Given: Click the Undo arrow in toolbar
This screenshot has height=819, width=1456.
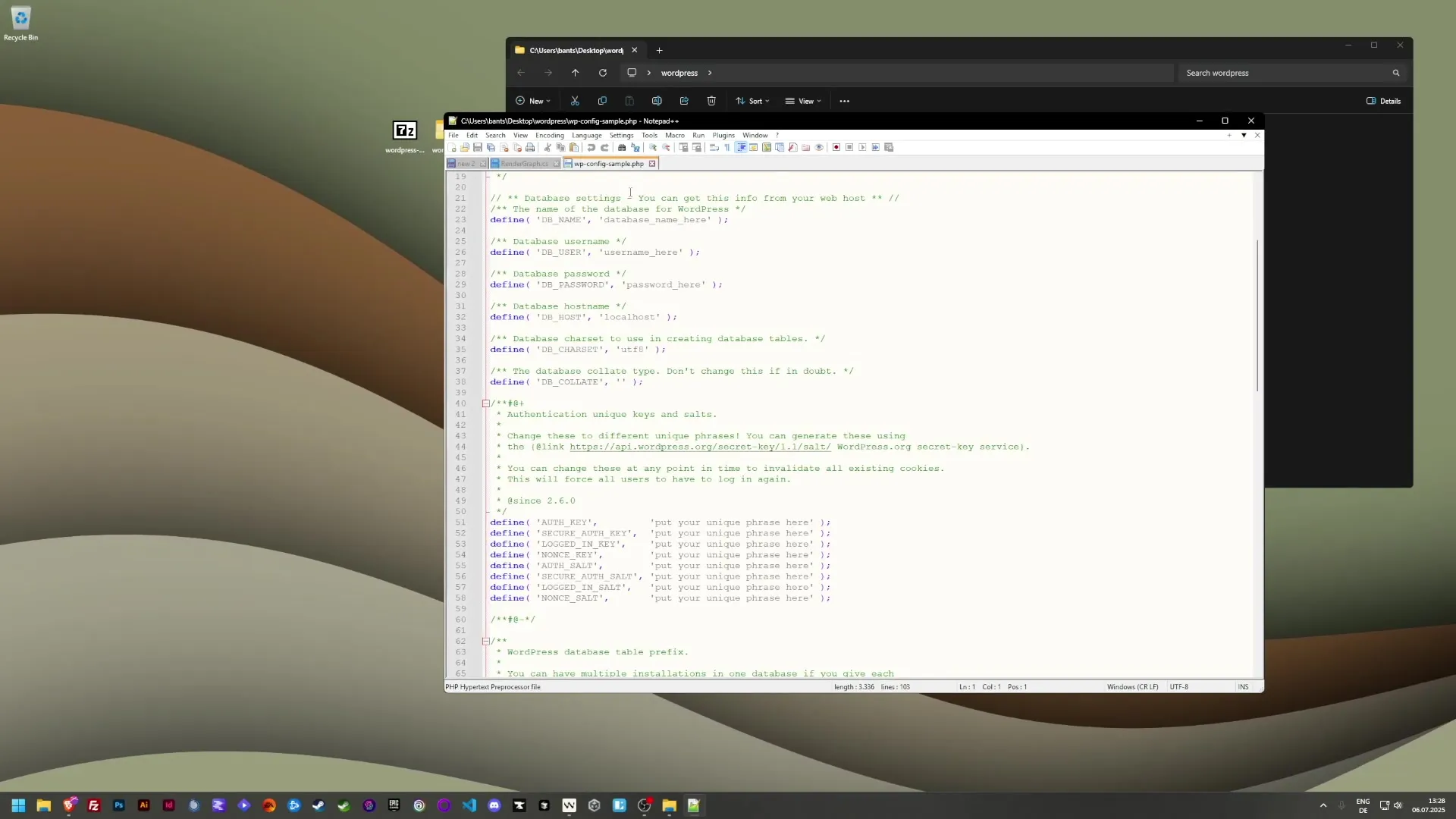Looking at the screenshot, I should pos(591,147).
